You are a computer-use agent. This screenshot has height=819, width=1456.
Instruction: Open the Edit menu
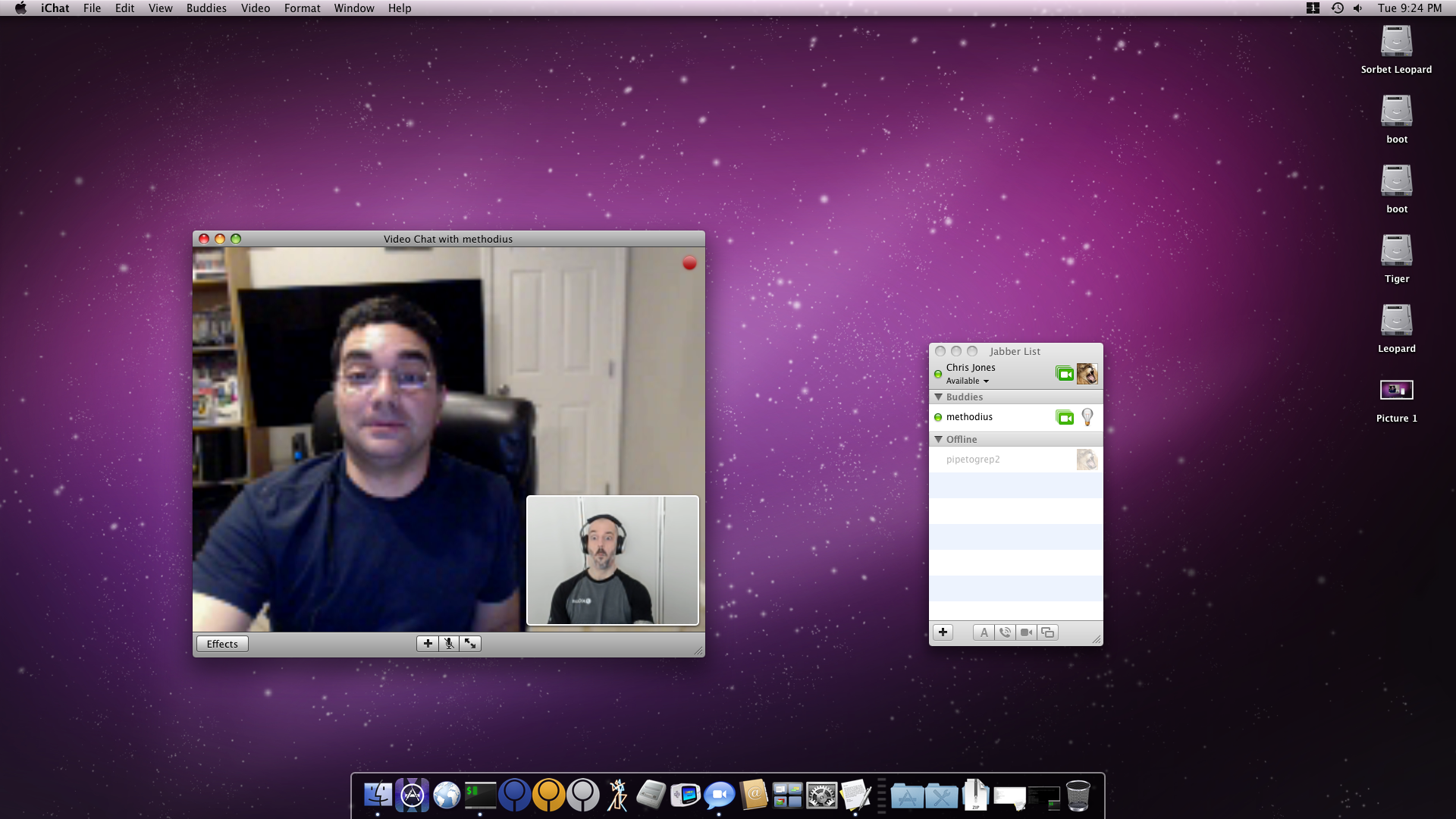point(125,8)
